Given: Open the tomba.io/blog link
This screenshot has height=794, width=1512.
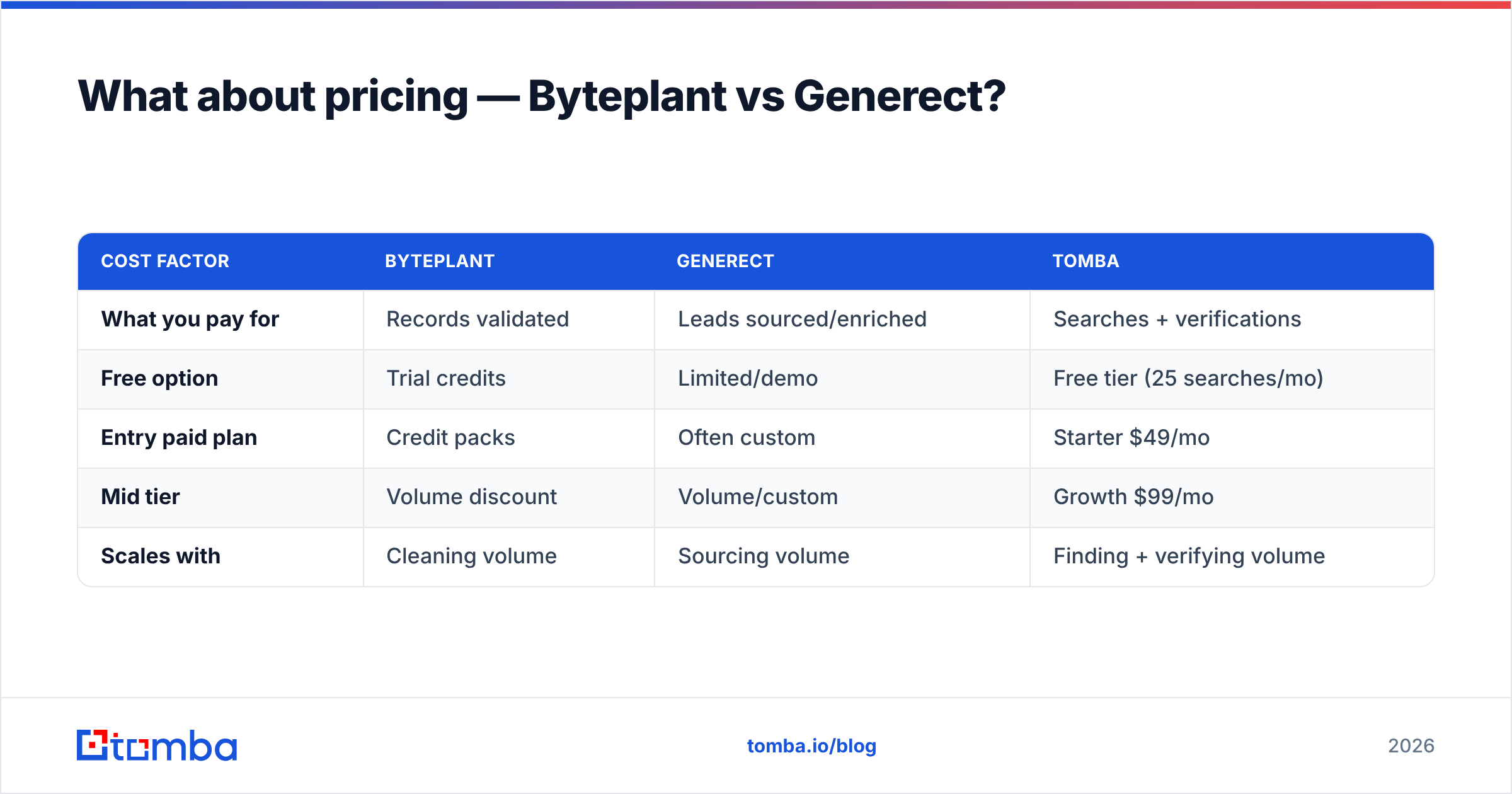Looking at the screenshot, I should tap(811, 746).
